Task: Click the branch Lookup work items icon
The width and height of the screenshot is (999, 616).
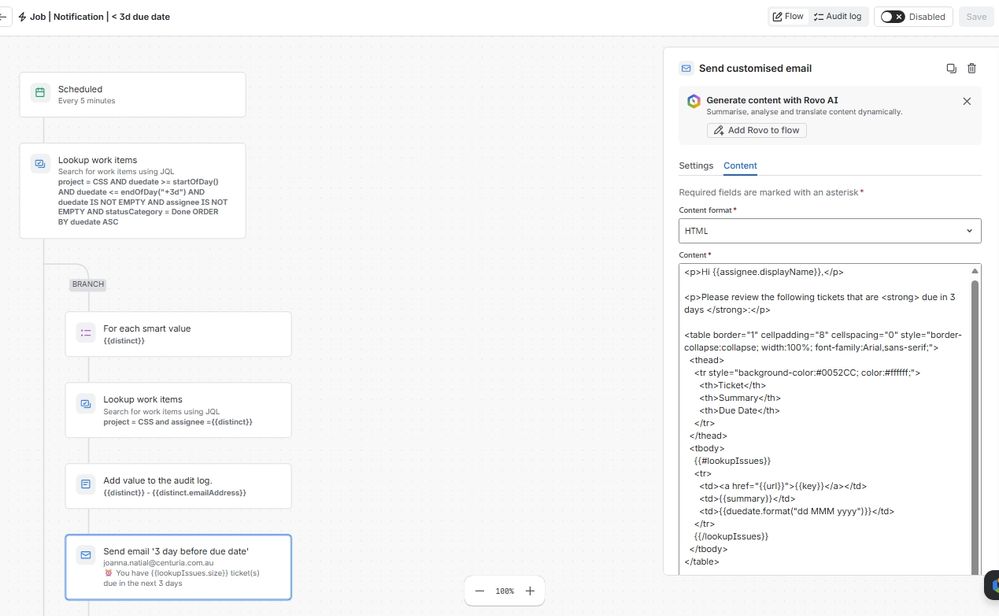Action: [x=85, y=404]
